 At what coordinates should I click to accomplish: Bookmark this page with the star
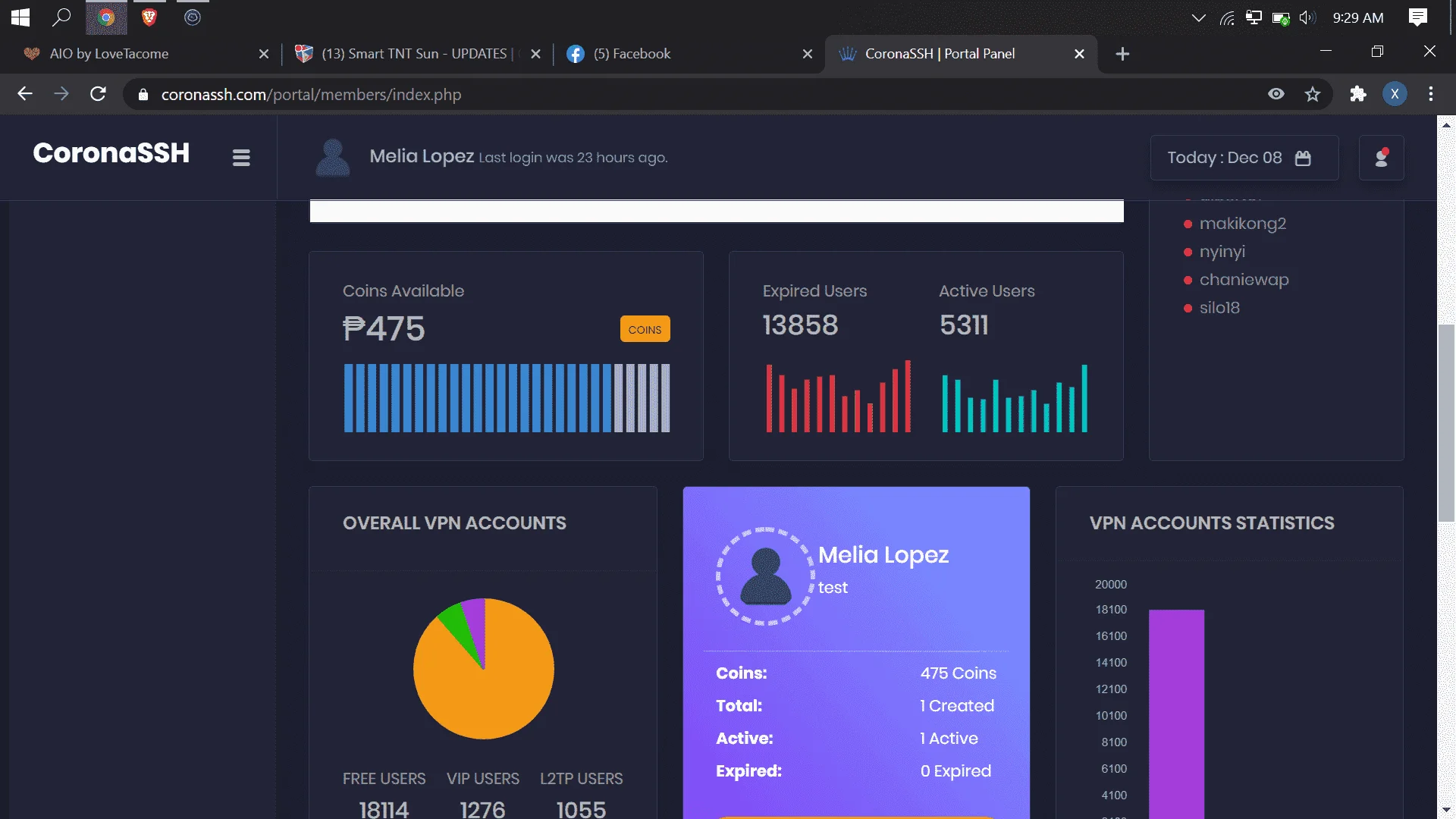coord(1313,94)
